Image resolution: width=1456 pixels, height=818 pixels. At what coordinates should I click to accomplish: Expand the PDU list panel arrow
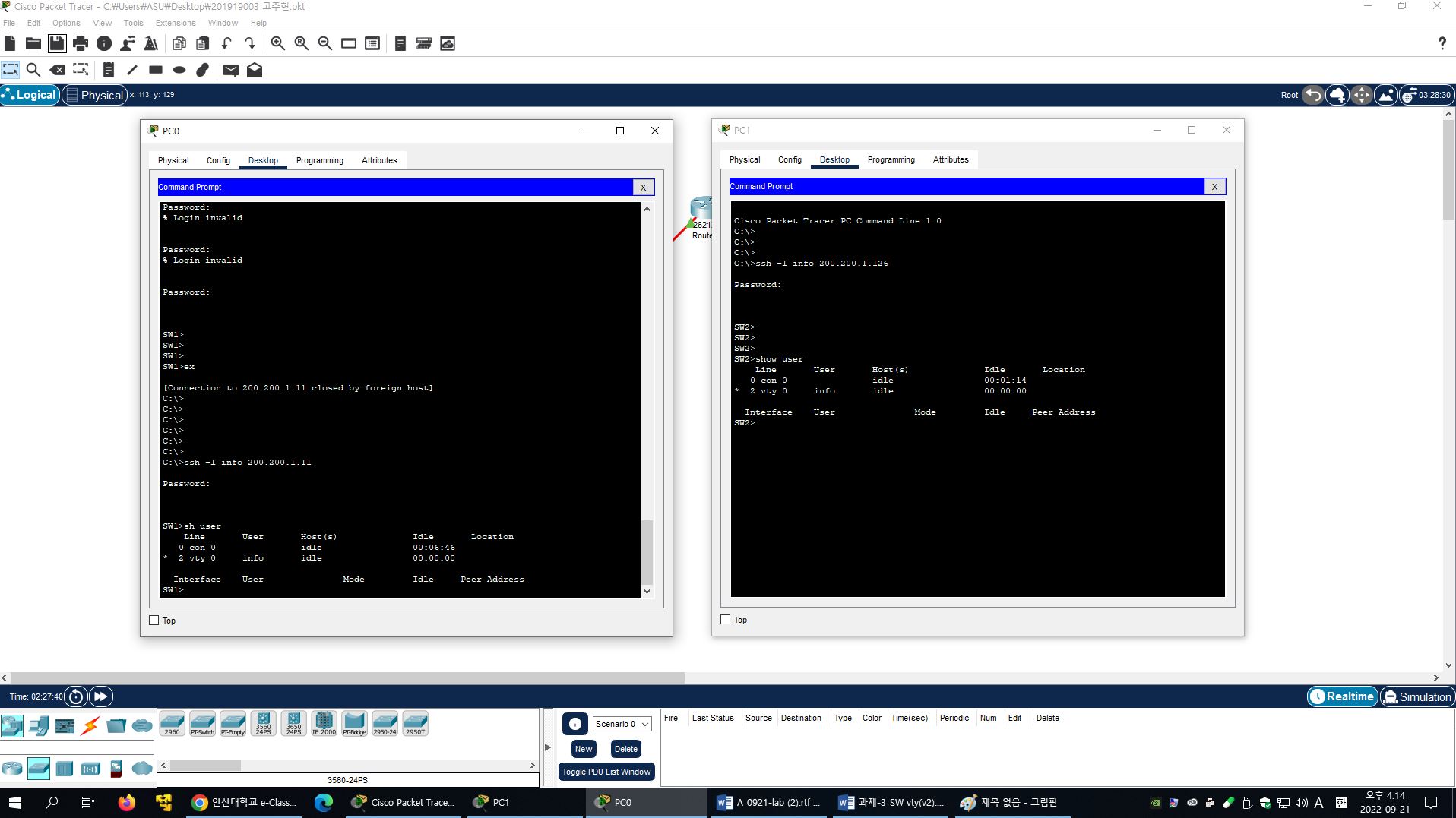point(548,747)
